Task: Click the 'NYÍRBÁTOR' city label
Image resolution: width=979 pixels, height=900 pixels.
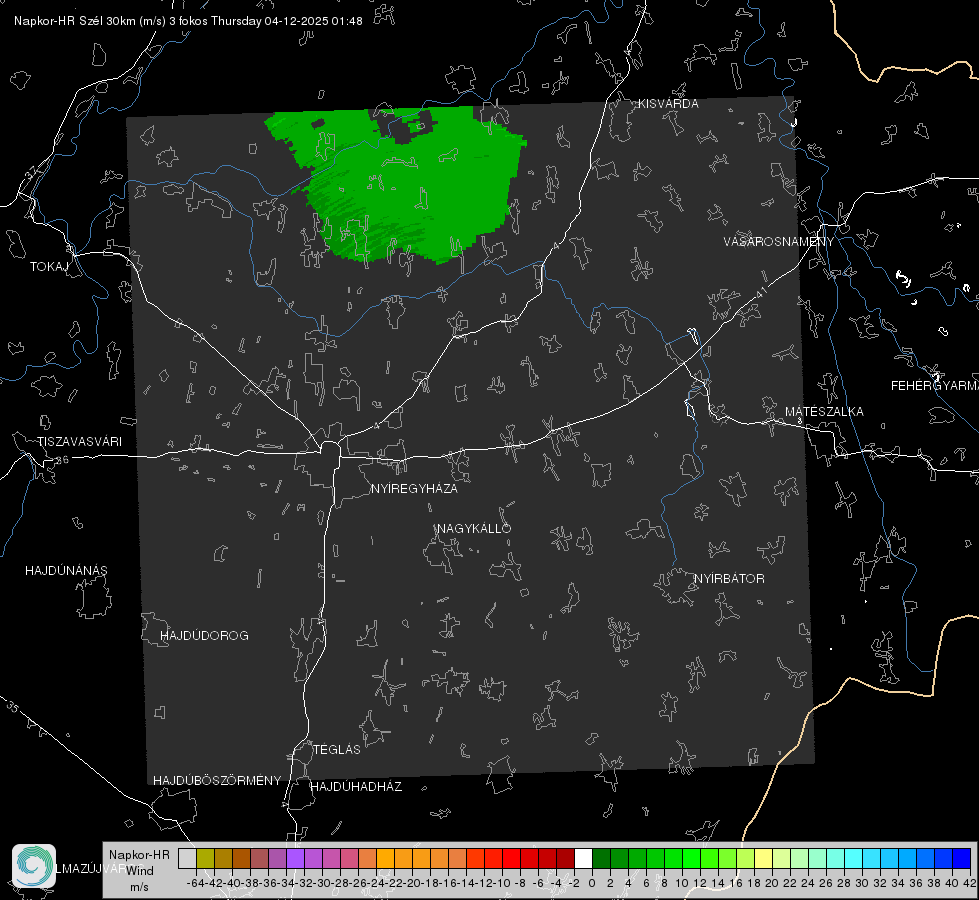Action: 729,578
